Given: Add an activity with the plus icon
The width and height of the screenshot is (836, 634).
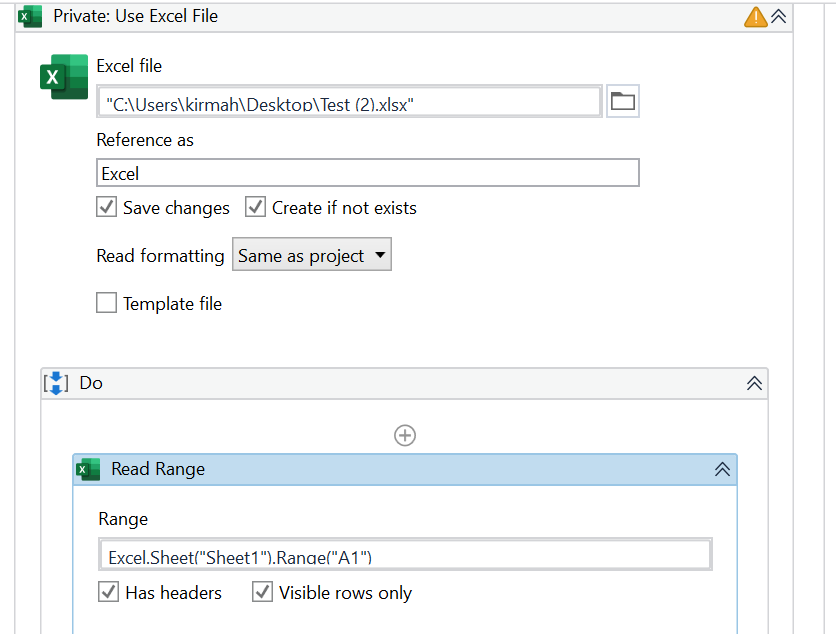Looking at the screenshot, I should pyautogui.click(x=405, y=435).
